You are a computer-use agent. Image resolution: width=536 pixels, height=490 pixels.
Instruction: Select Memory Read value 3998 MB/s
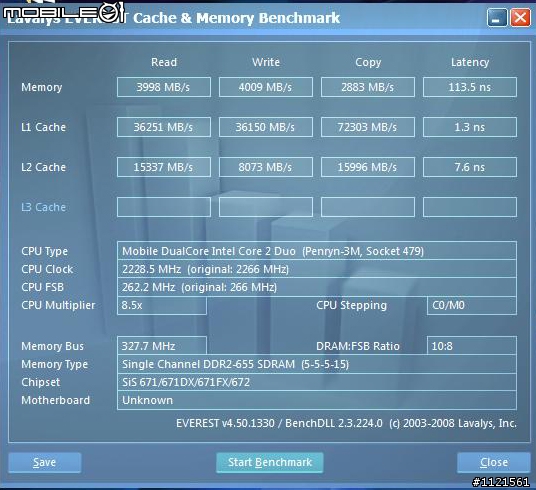point(164,87)
